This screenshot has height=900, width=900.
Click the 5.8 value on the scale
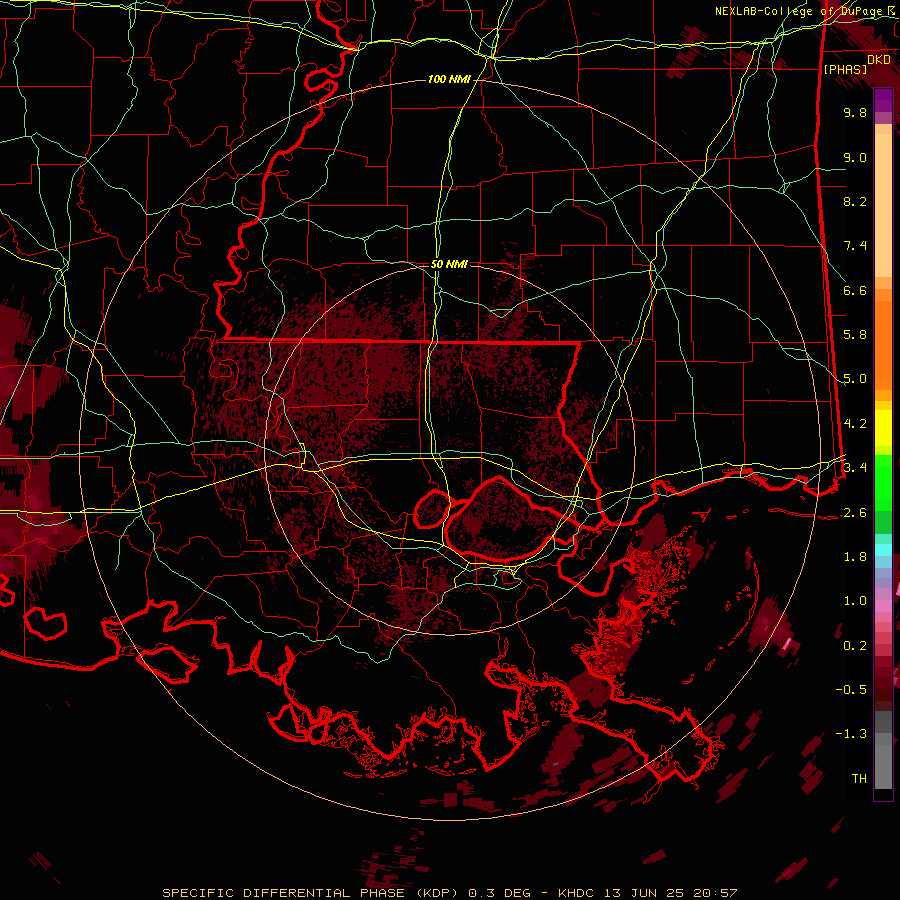point(855,335)
